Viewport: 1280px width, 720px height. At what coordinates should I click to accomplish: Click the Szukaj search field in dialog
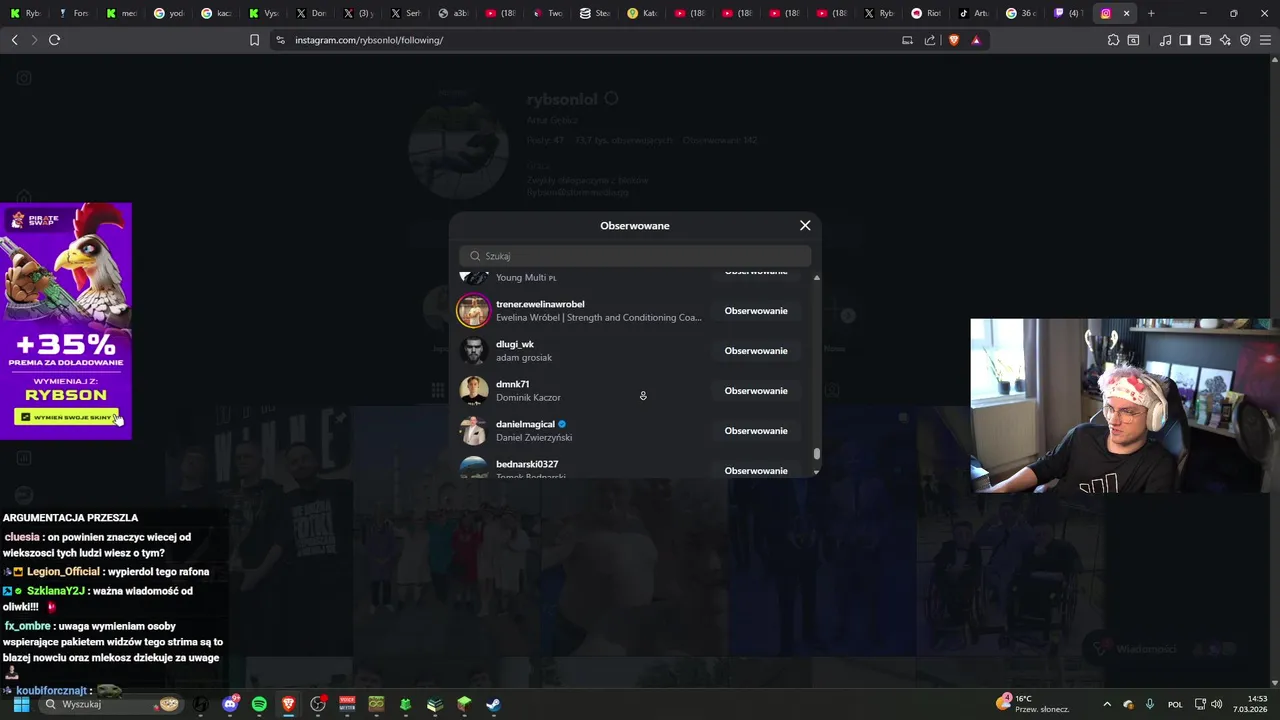tap(635, 256)
